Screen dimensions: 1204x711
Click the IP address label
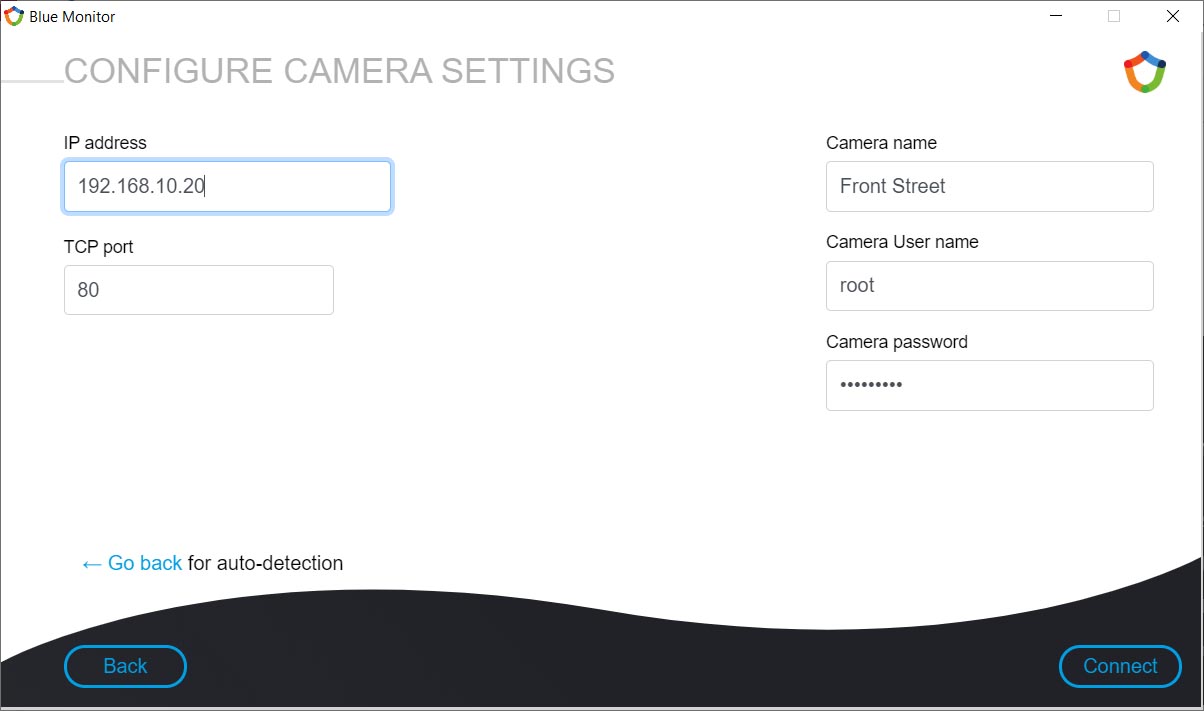coord(105,143)
